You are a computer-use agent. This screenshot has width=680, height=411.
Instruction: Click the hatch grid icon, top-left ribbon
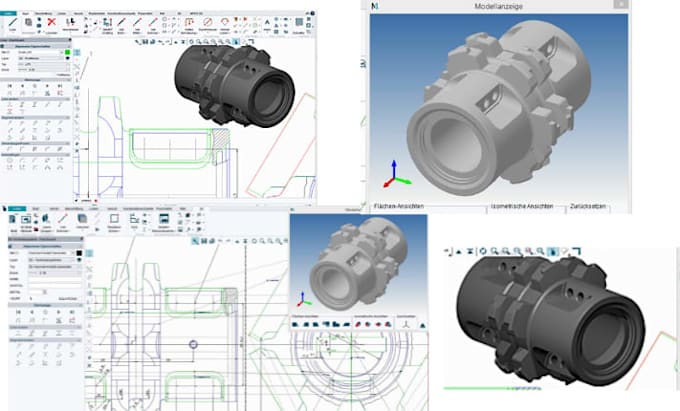click(299, 22)
